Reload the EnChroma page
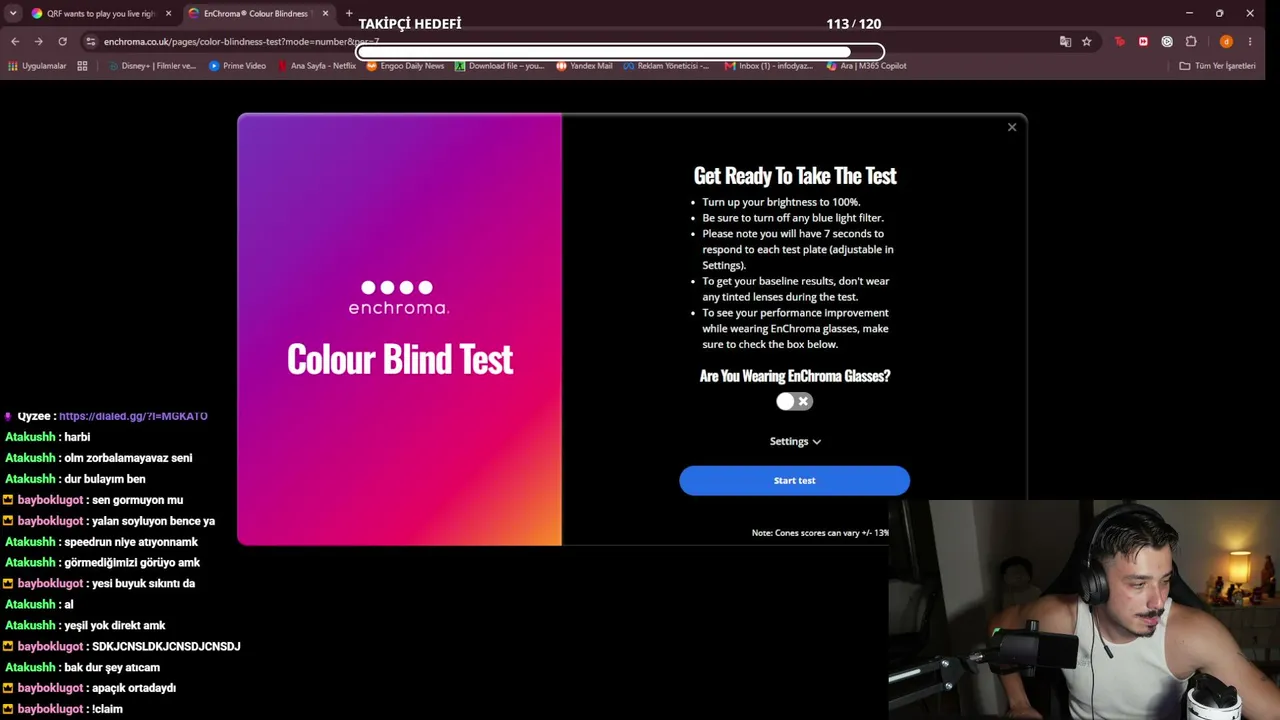The width and height of the screenshot is (1280, 720). click(x=62, y=41)
